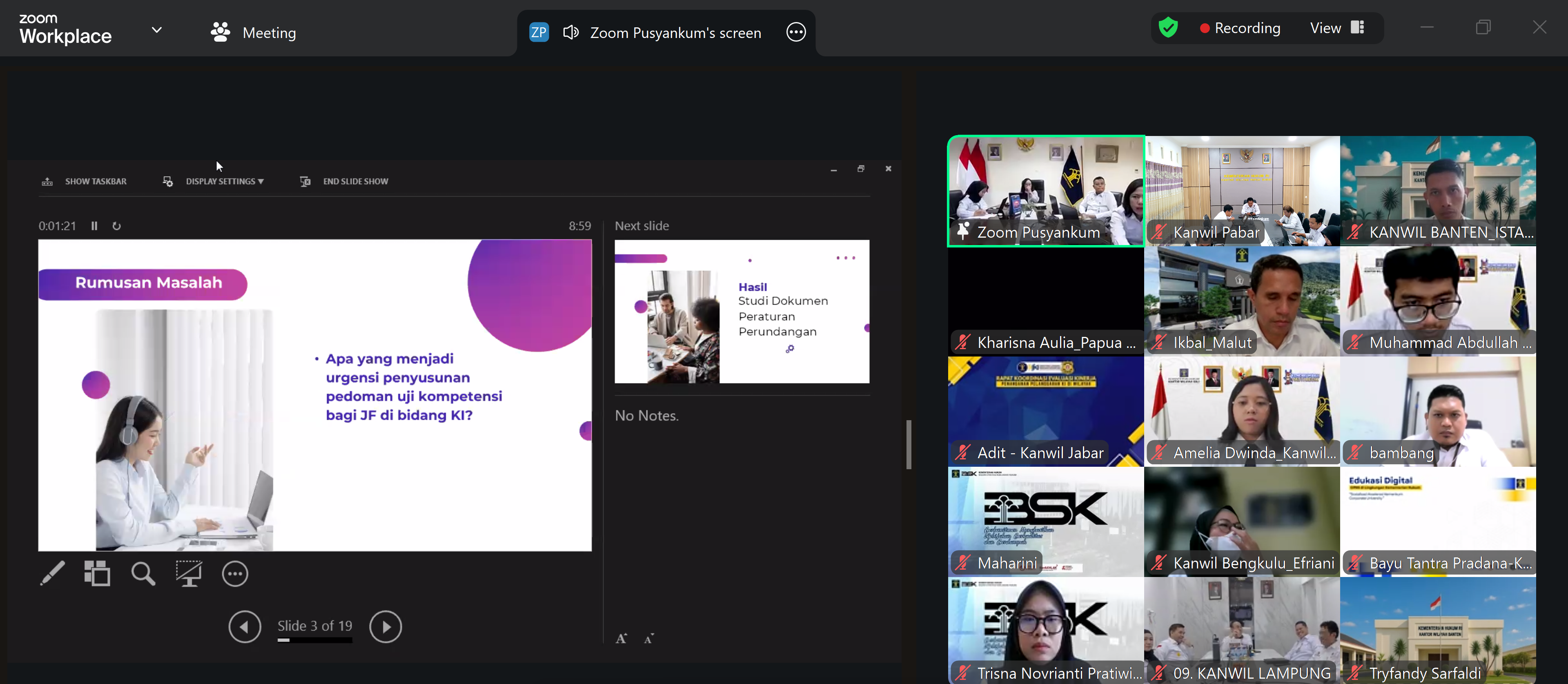Advance to the next slide
1568x684 pixels.
(385, 626)
